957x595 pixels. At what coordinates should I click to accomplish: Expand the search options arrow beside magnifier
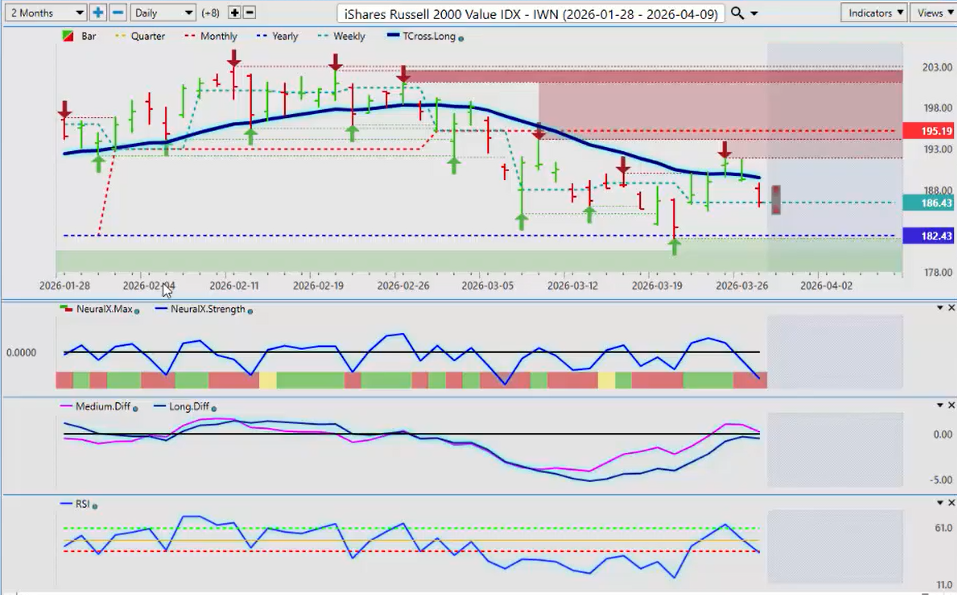coord(753,13)
